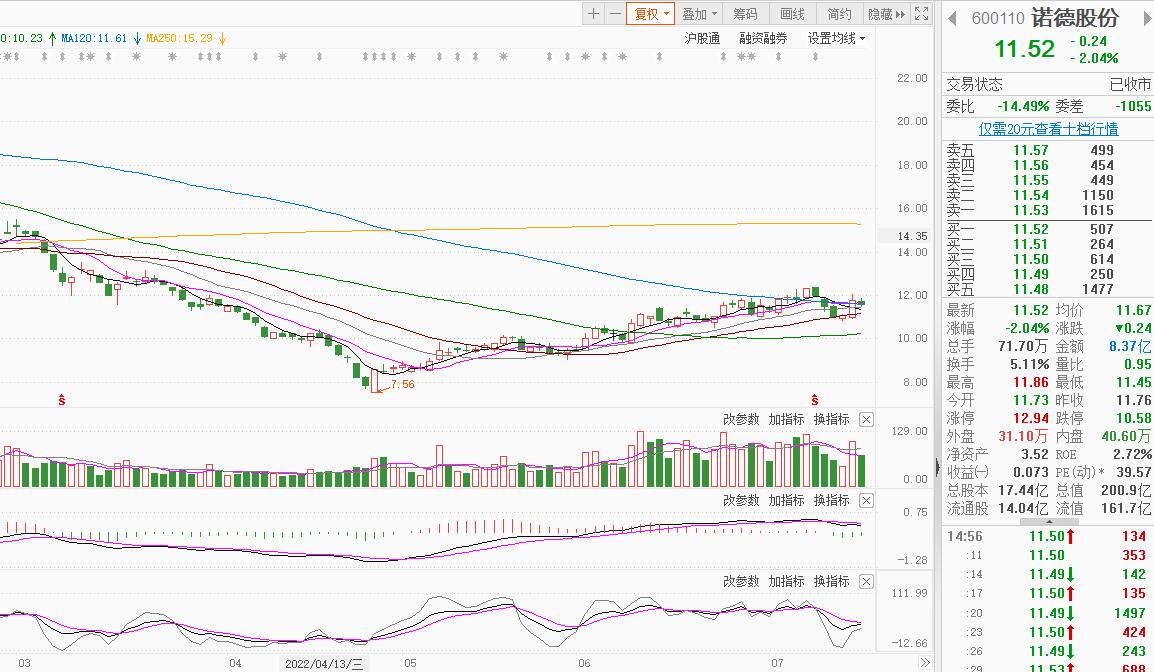1154x672 pixels.
Task: Close the MACD indicator panel
Action: coord(866,500)
